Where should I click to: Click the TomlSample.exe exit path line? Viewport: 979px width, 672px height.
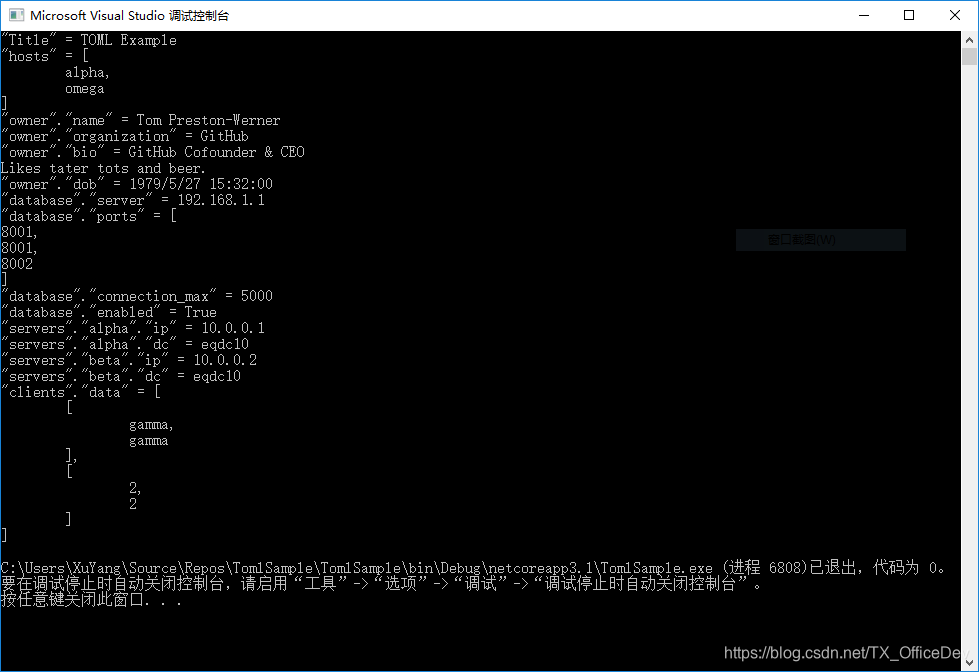473,568
